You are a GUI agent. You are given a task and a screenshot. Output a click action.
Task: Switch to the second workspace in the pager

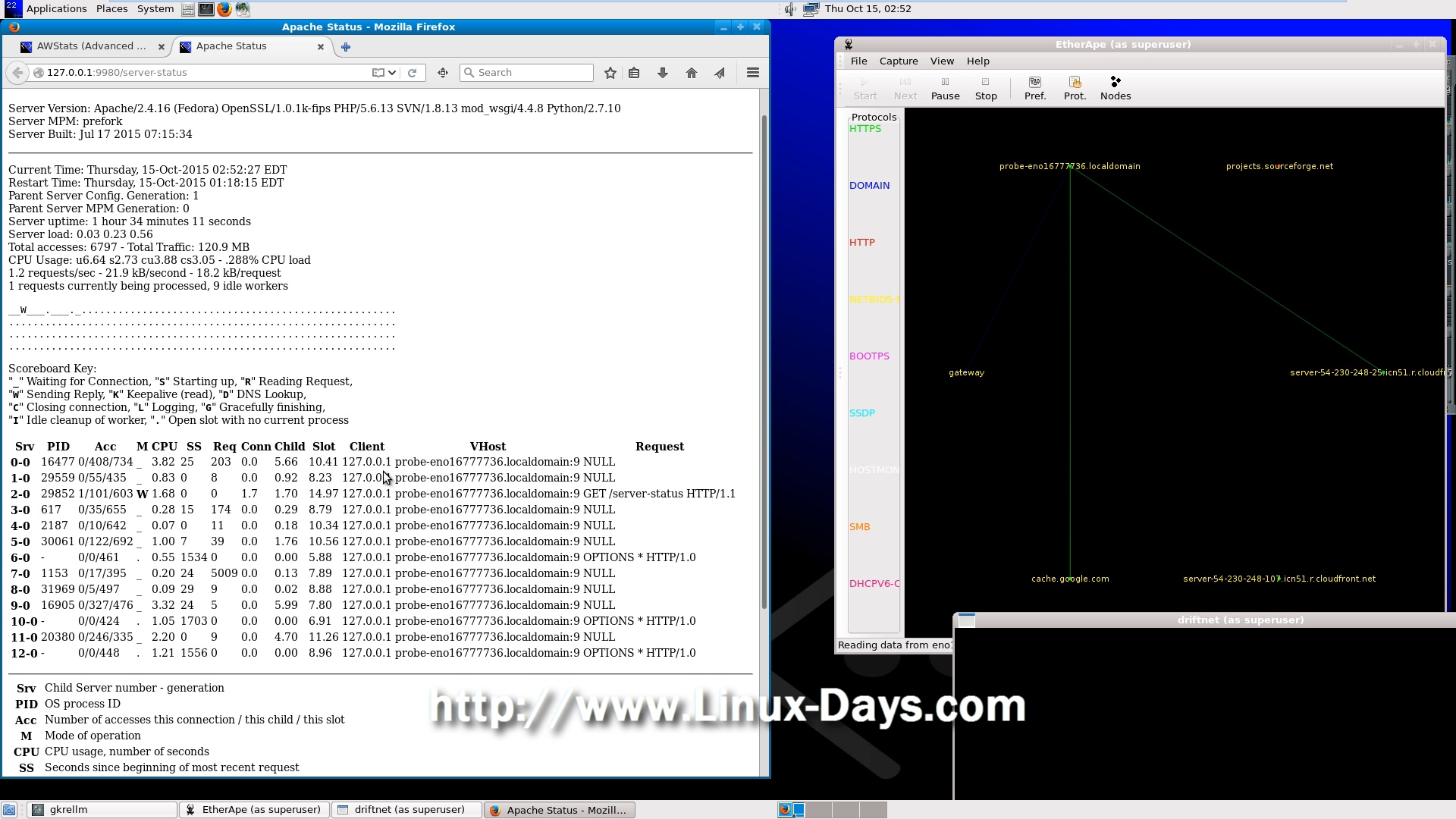click(x=818, y=810)
